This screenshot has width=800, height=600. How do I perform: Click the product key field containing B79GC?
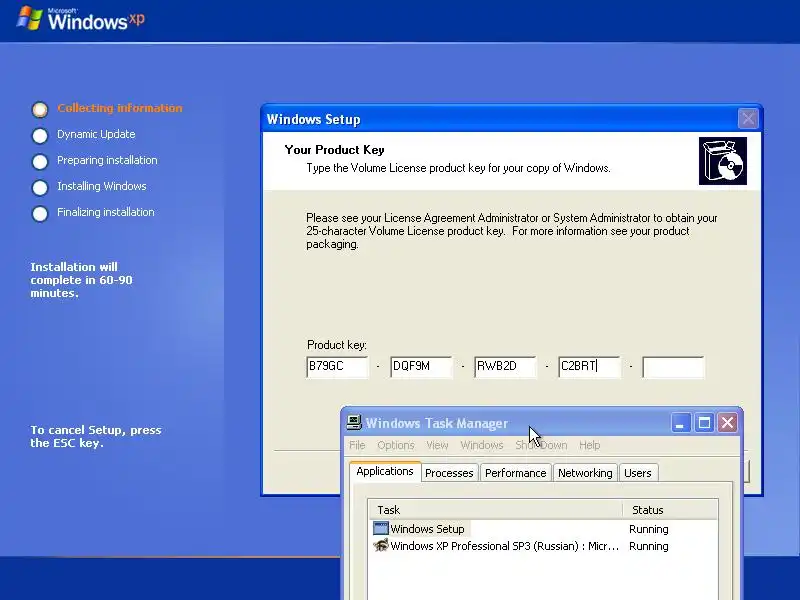(337, 366)
